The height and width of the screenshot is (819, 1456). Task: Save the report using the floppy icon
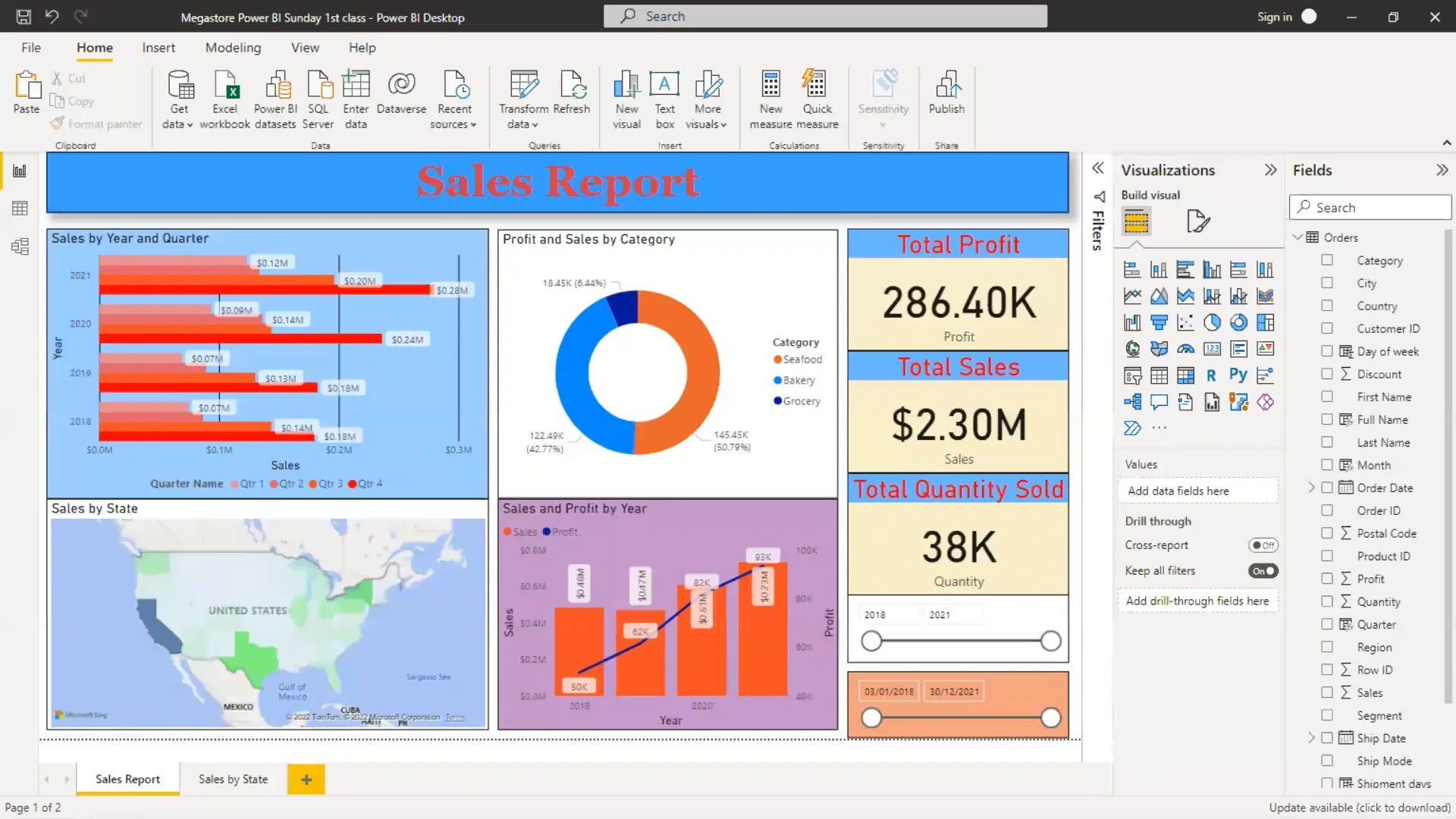click(x=24, y=17)
